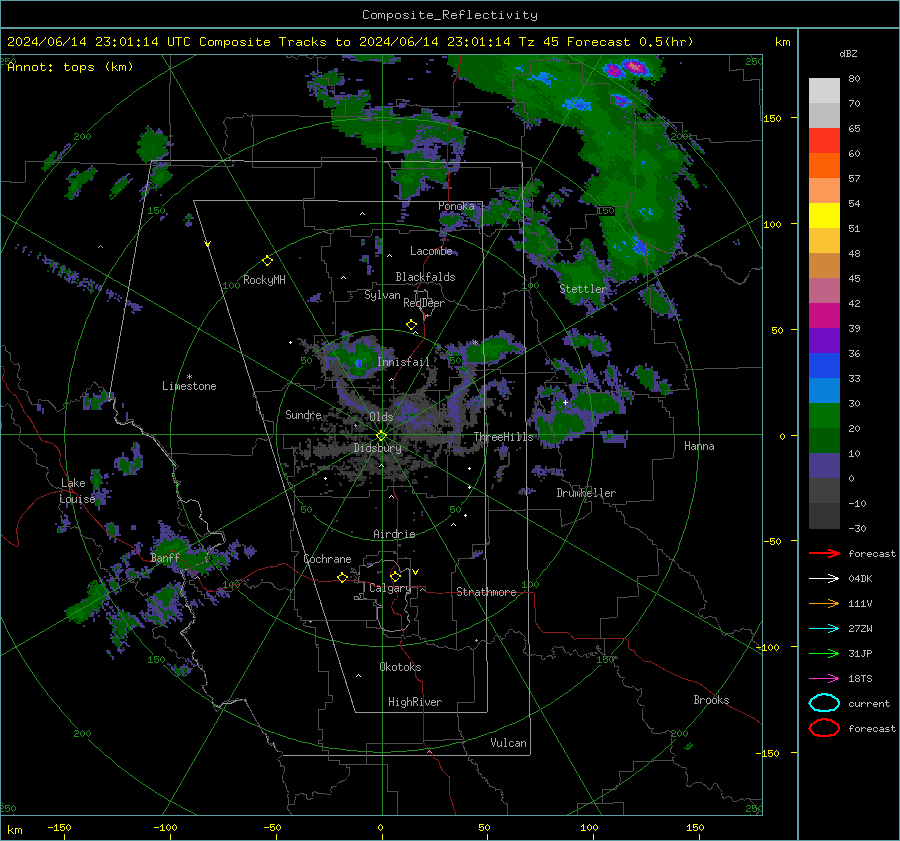
Task: Click the 'current' legend label
Action: 869,704
